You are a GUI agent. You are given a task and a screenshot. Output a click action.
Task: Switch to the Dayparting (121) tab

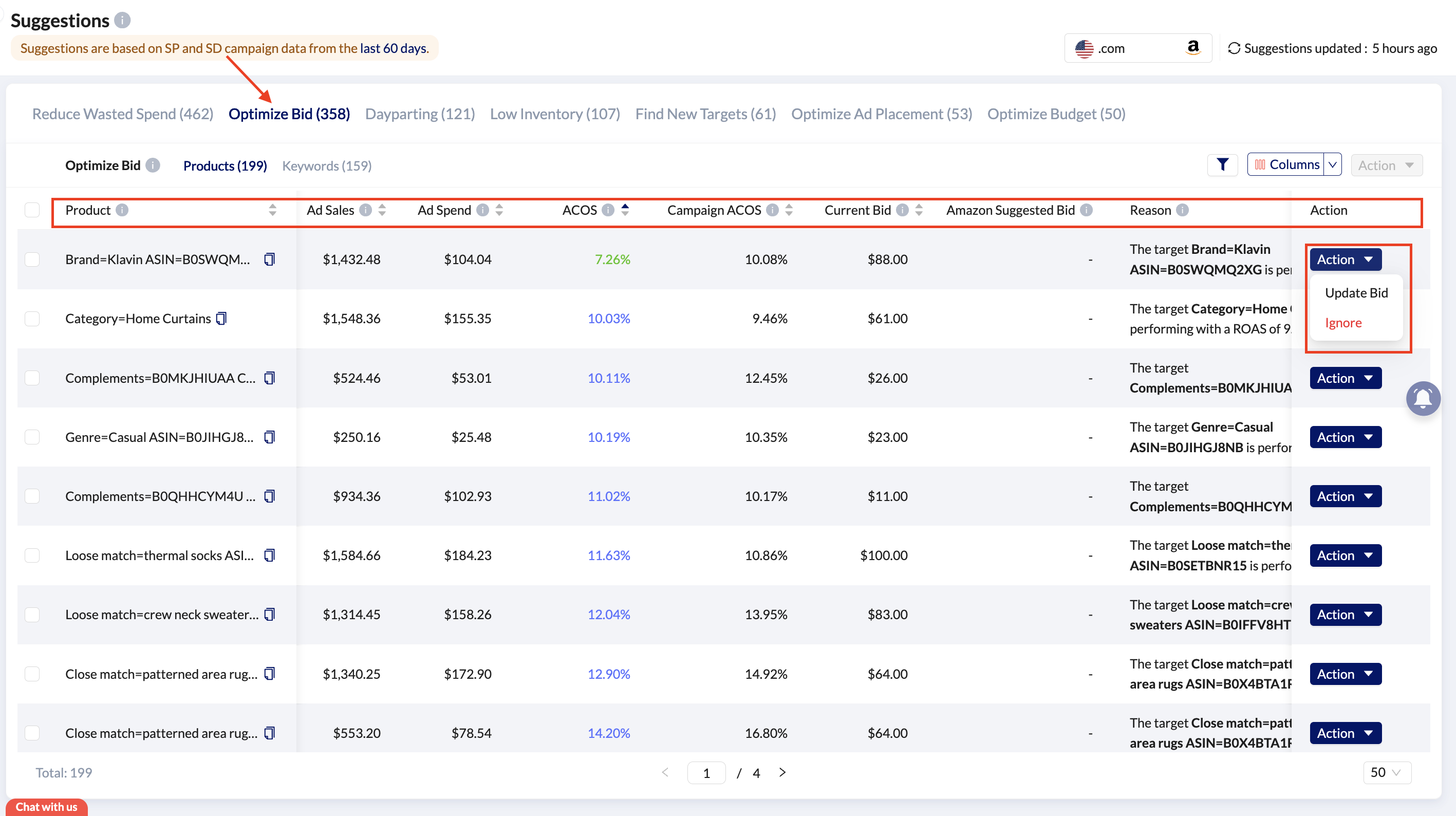point(419,114)
